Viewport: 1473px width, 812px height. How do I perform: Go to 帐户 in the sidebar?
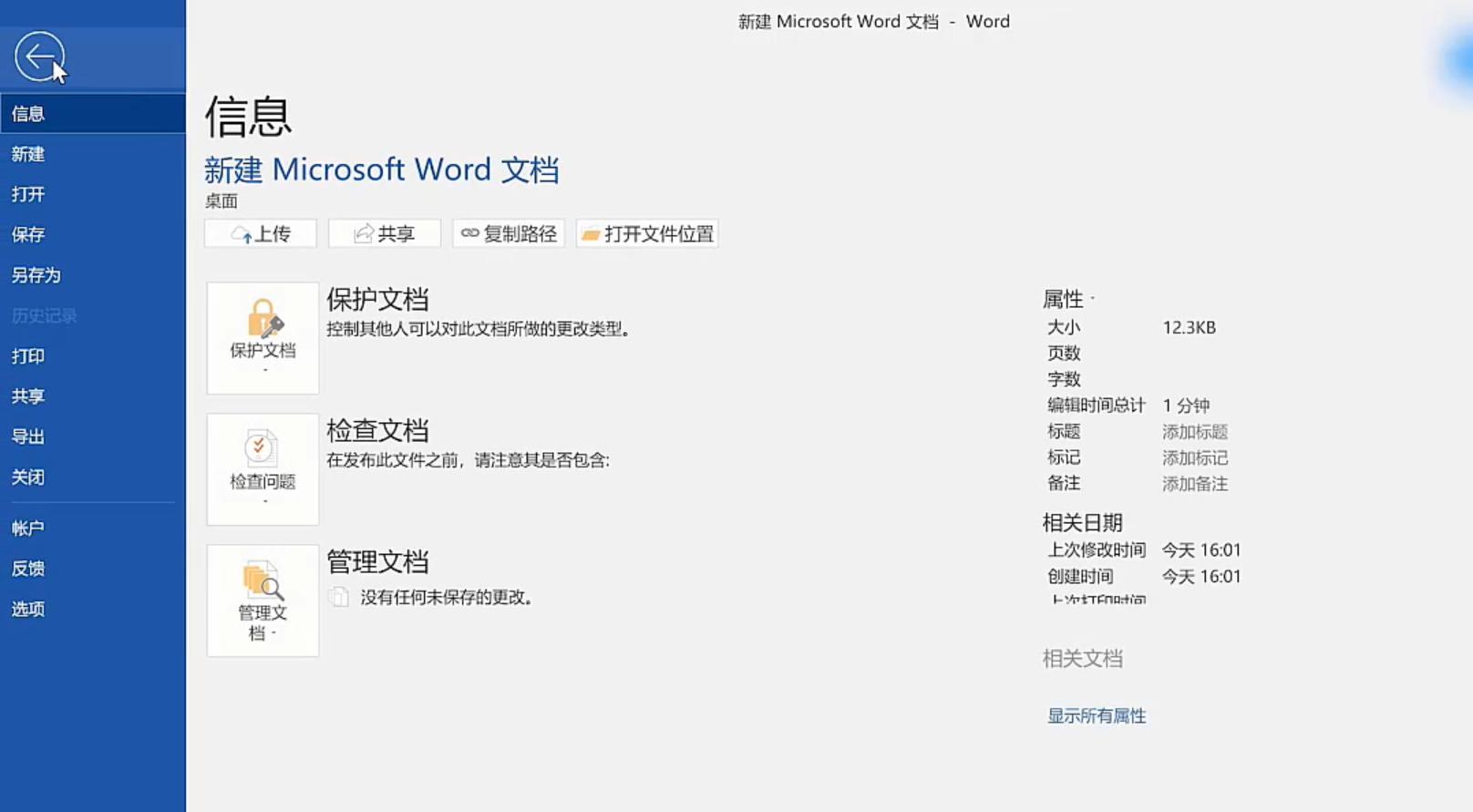coord(28,529)
